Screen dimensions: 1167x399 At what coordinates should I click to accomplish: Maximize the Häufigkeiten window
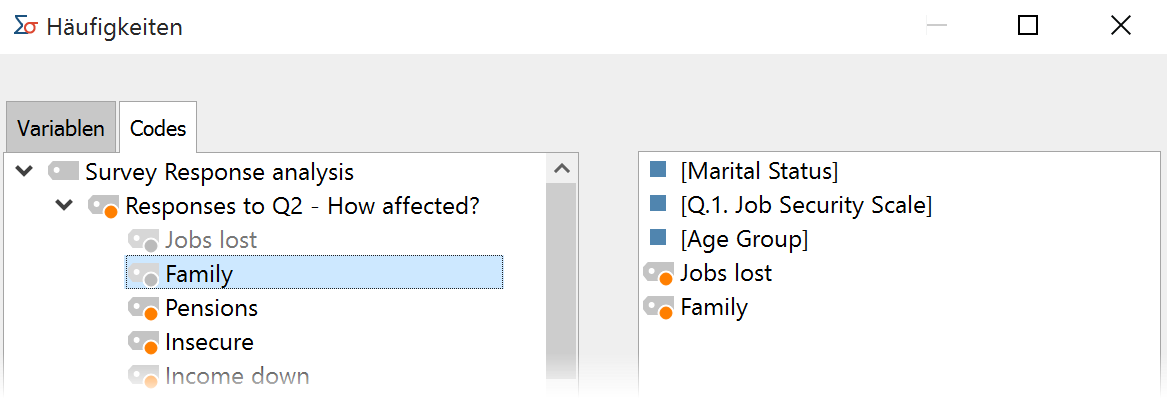pyautogui.click(x=1027, y=26)
